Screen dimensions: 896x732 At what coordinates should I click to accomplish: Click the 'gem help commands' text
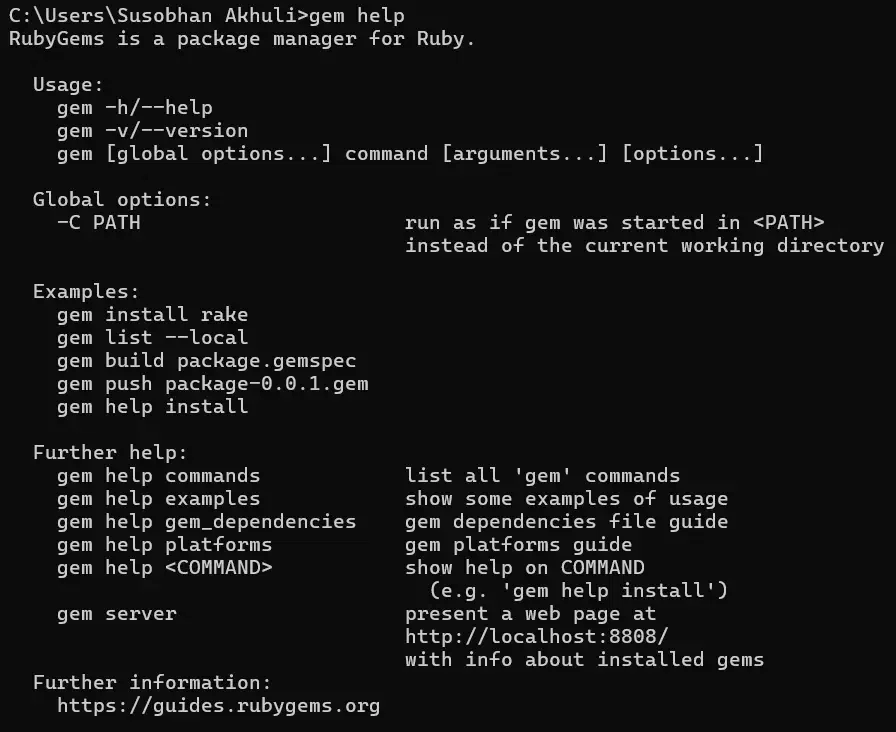[x=158, y=476]
